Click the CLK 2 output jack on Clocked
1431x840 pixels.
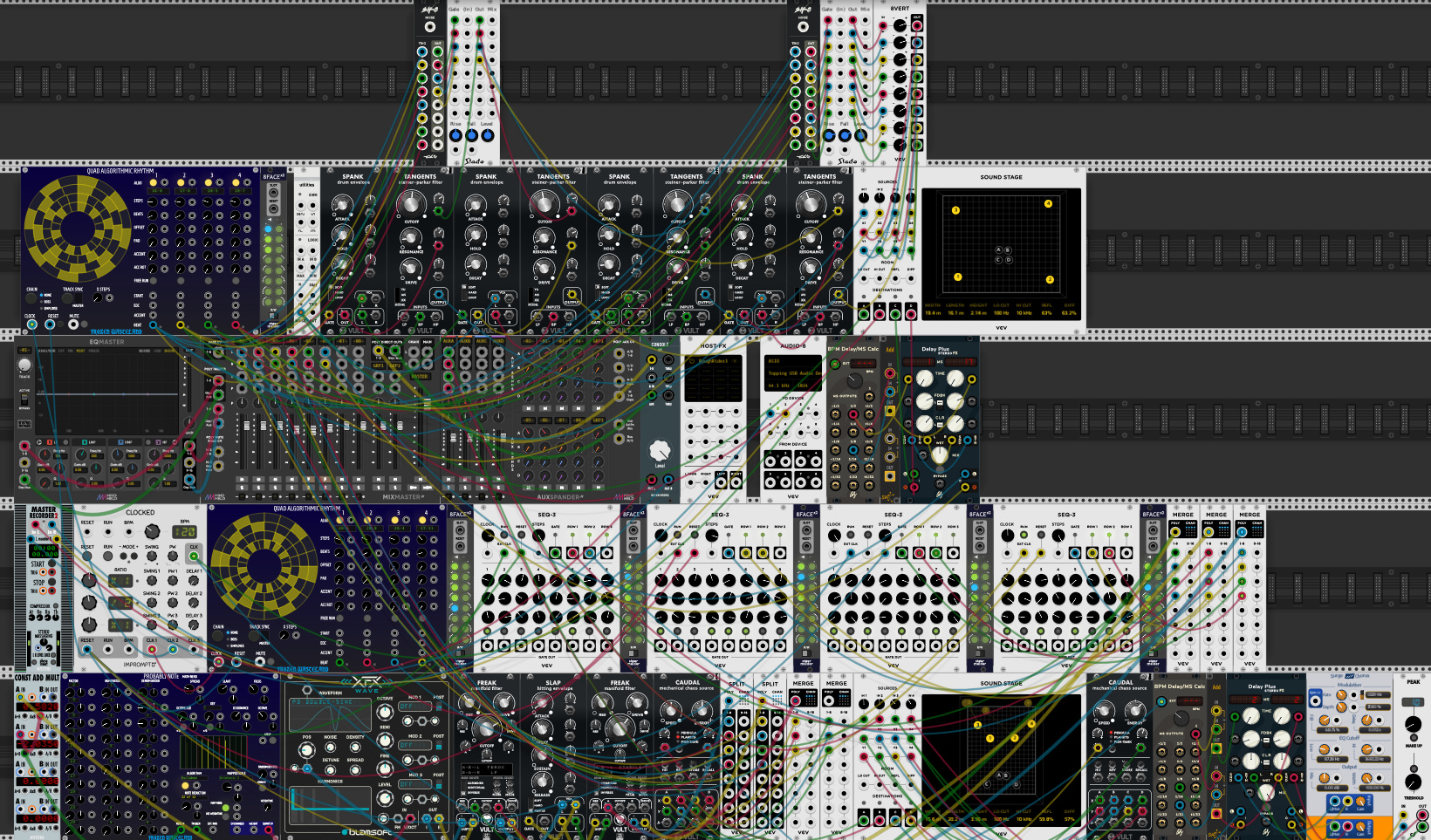pyautogui.click(x=173, y=649)
